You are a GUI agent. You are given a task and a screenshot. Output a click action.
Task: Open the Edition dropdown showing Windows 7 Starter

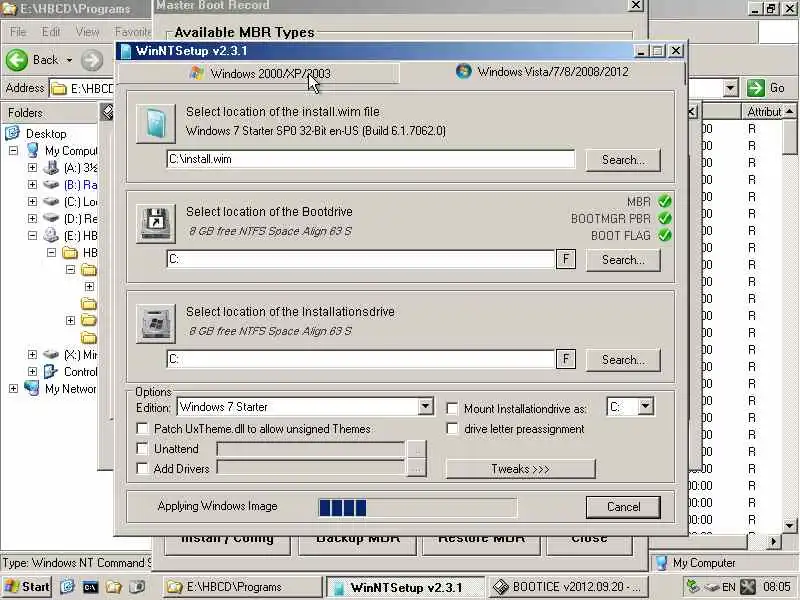[x=426, y=407]
